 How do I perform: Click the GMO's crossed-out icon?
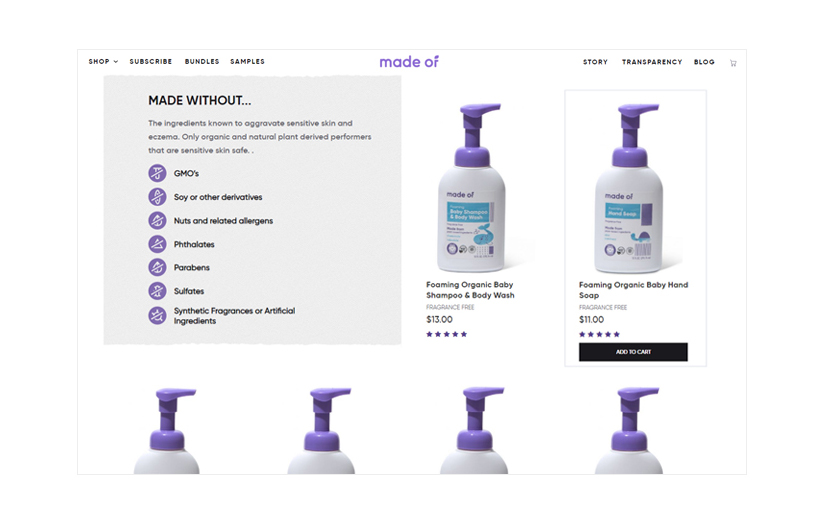click(157, 173)
